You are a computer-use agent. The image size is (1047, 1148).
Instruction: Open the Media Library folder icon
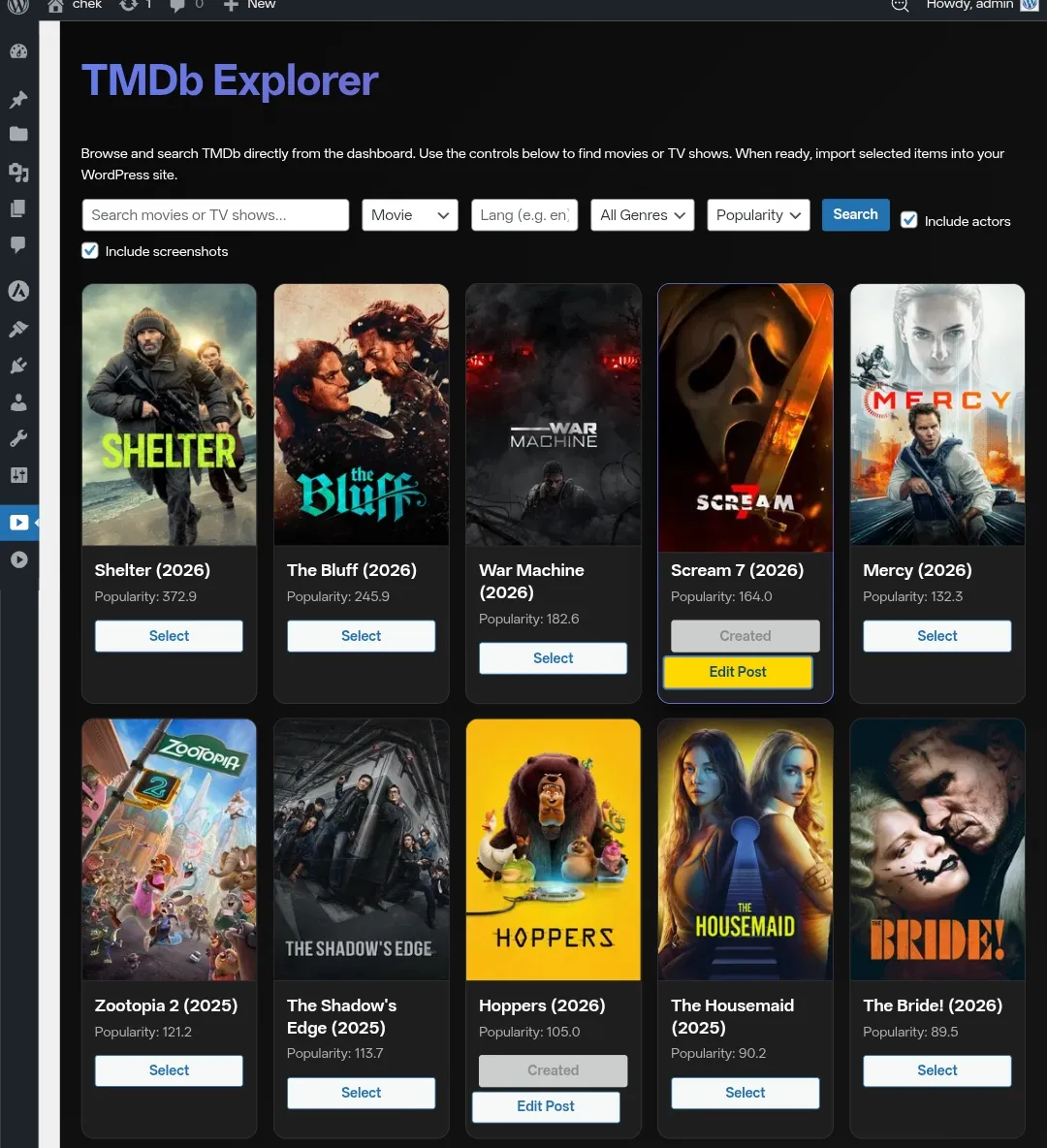tap(19, 136)
